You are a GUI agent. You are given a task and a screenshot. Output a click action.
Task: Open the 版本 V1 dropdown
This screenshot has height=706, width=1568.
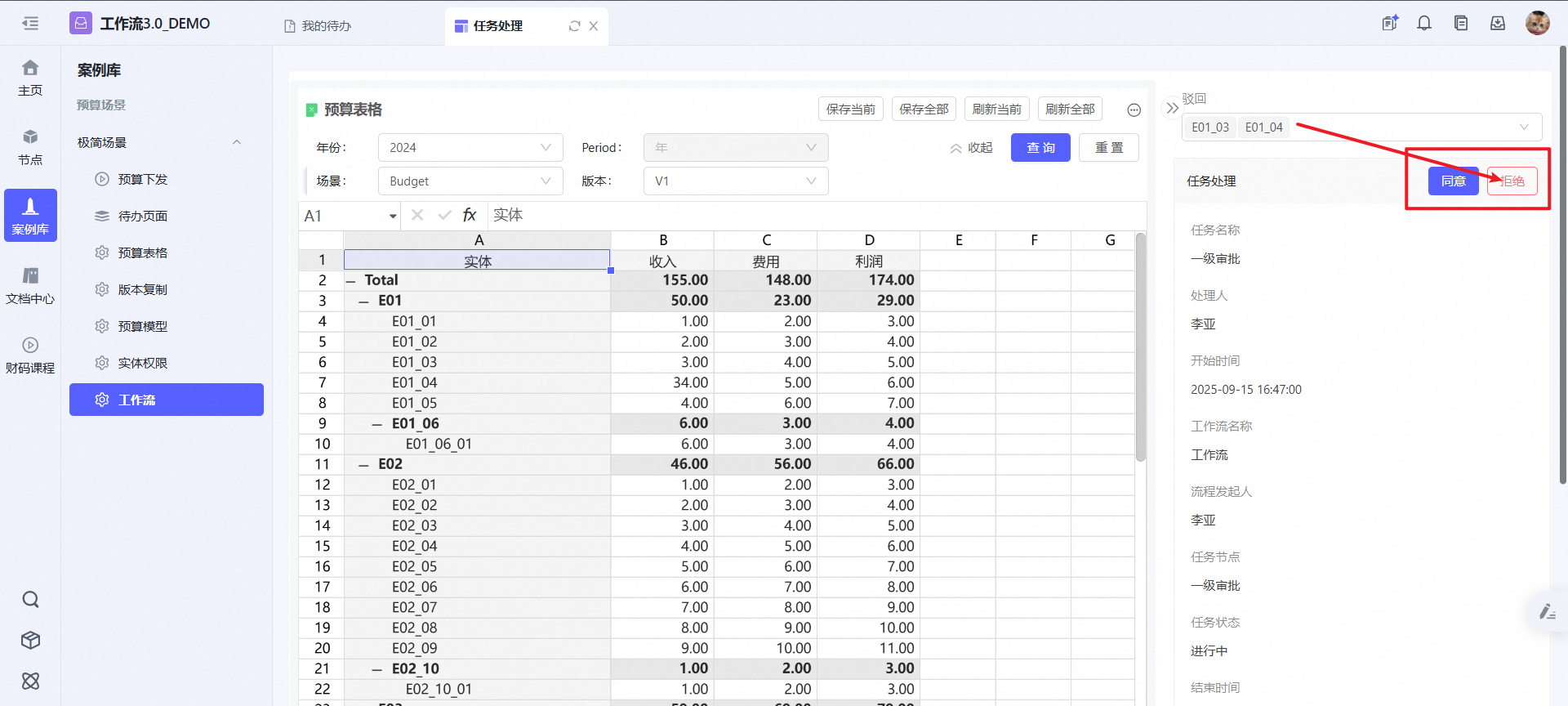tap(735, 181)
